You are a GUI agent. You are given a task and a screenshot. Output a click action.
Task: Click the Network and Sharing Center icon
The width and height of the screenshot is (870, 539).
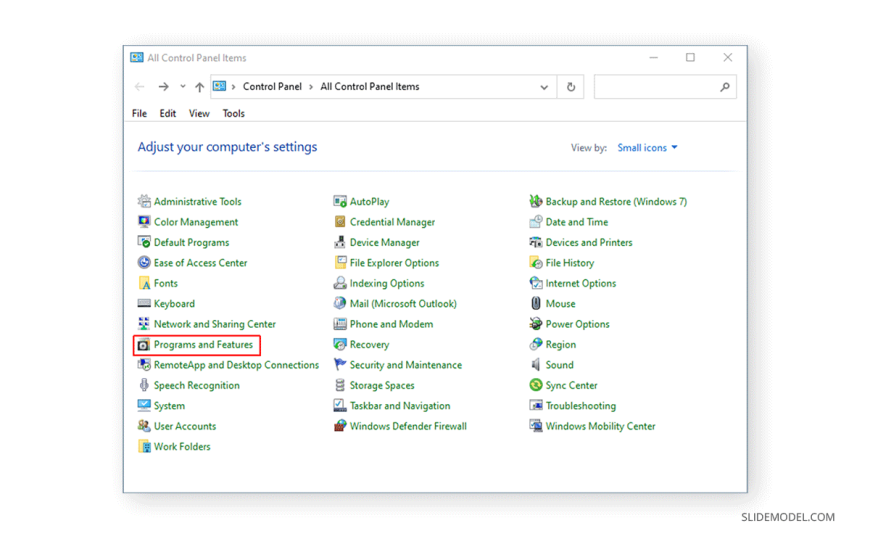[x=144, y=324]
